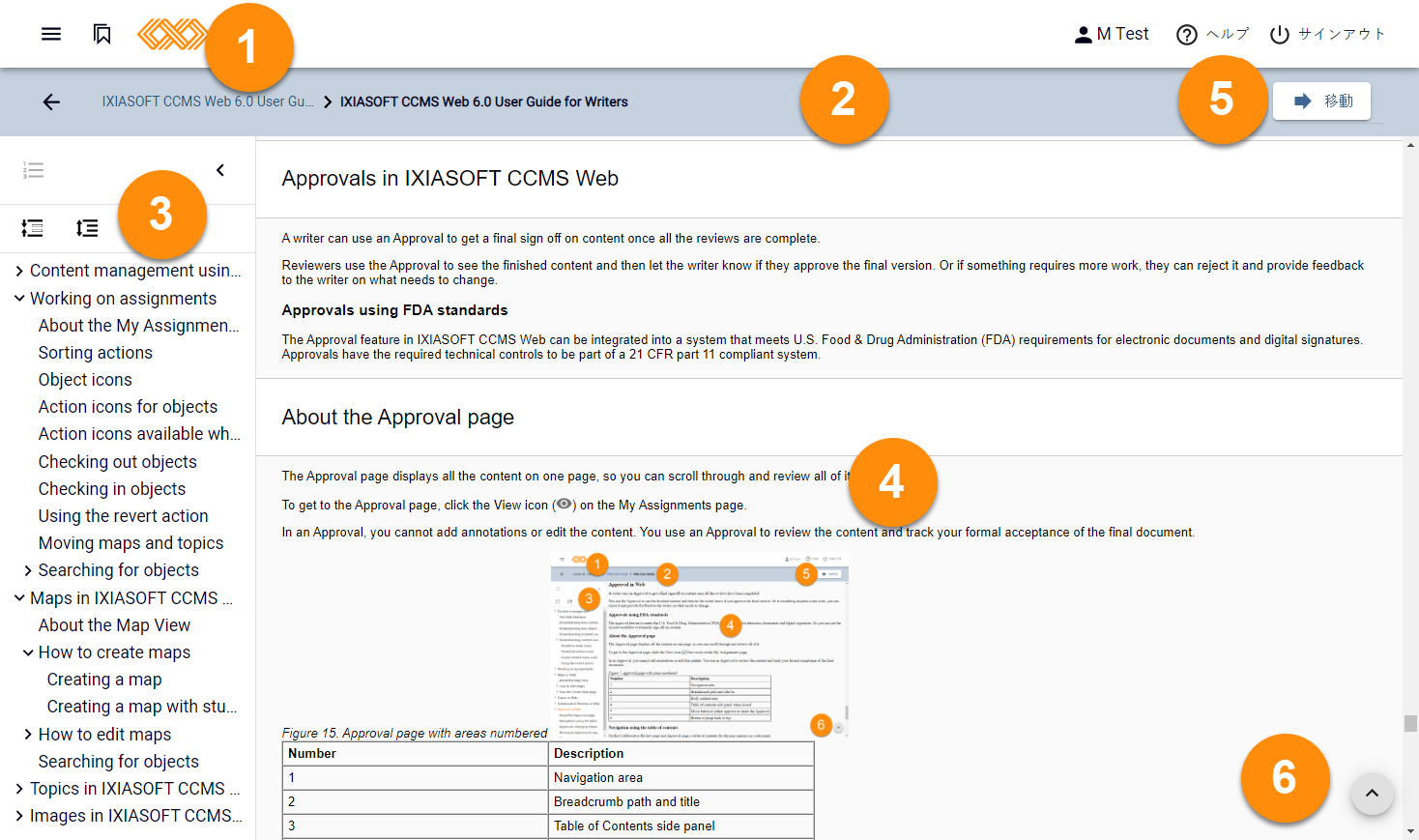Open the IXIASOFT CCMS Web 6.0 User Gu... breadcrumb

(x=208, y=101)
